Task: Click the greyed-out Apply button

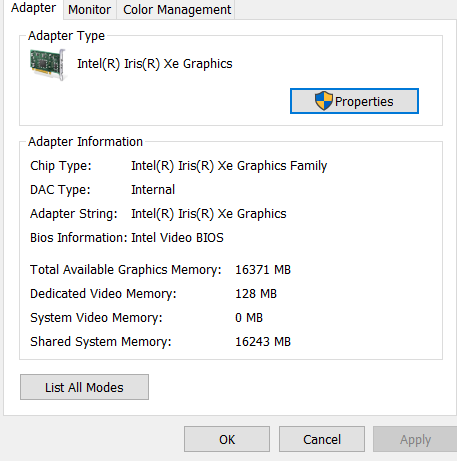Action: click(415, 439)
